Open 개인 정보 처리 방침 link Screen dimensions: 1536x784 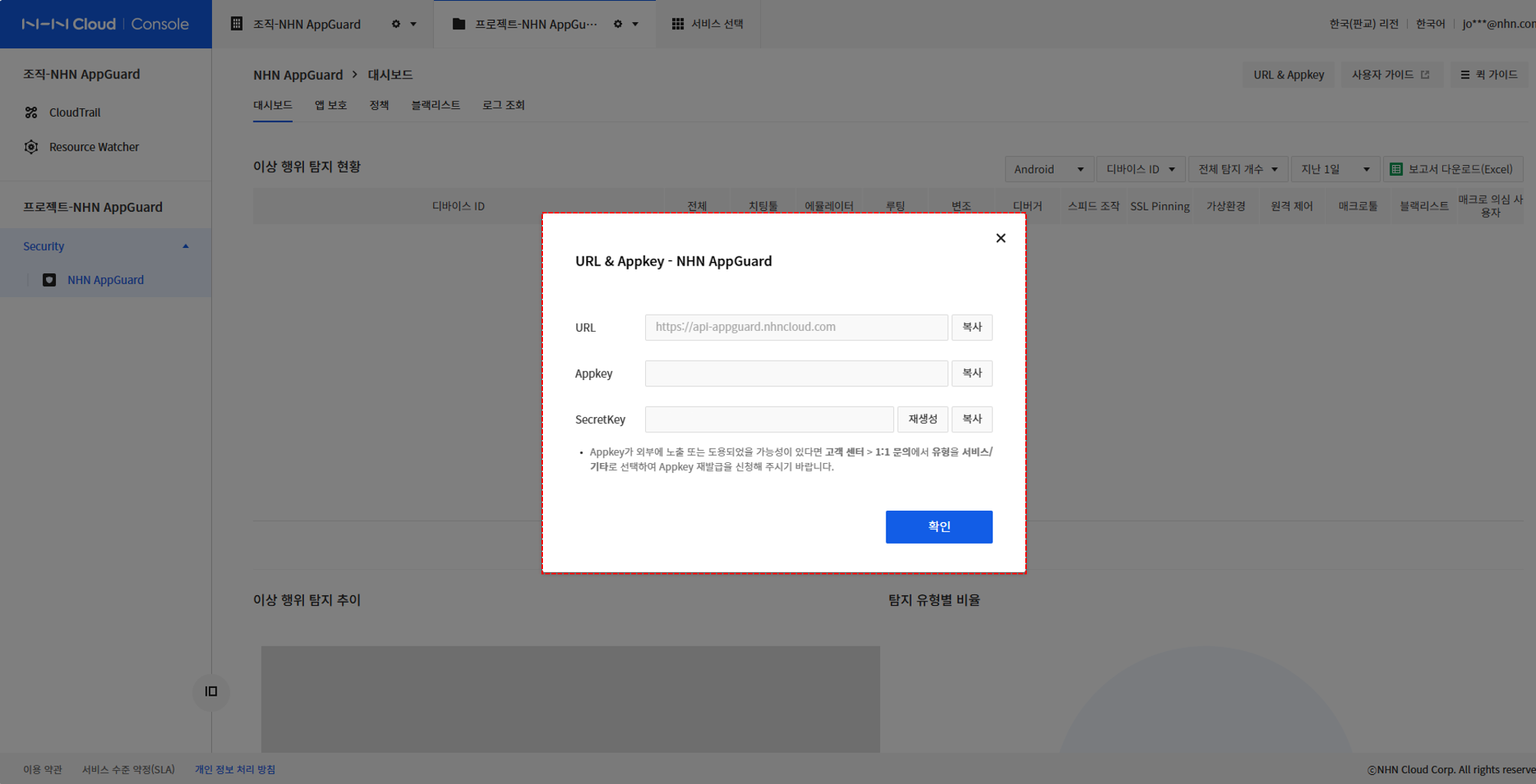coord(235,769)
